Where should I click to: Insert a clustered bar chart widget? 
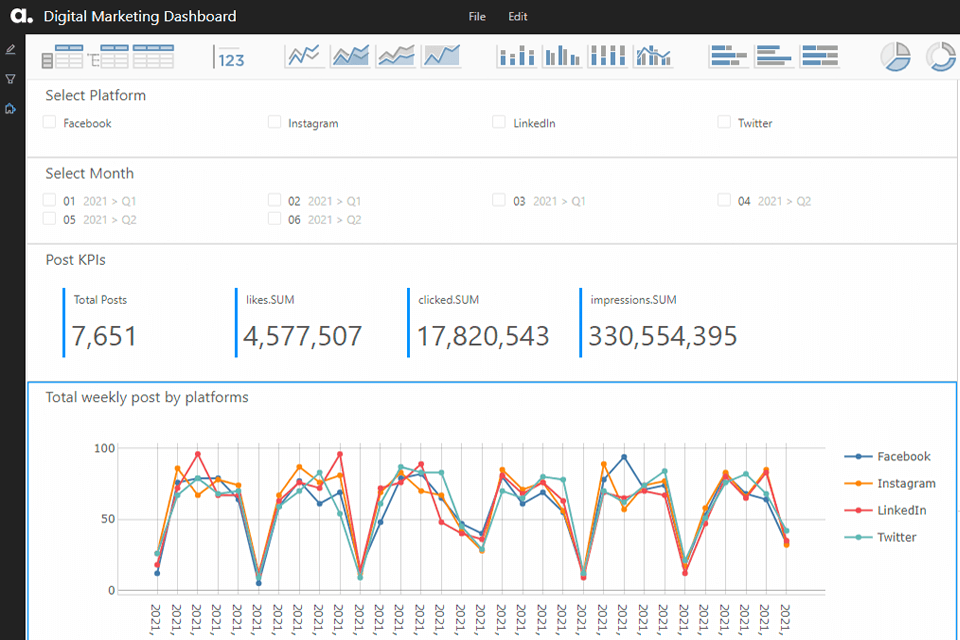point(774,56)
